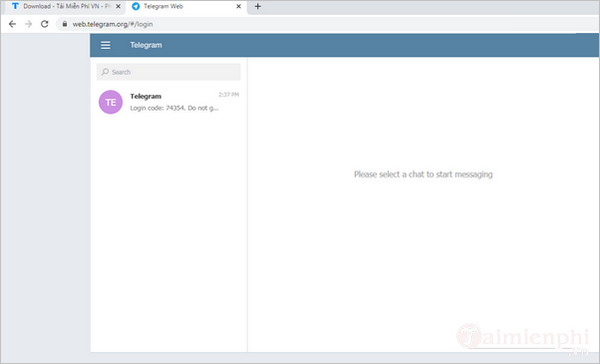Open the Telegram chat with login code
This screenshot has height=364, width=600.
[x=169, y=102]
